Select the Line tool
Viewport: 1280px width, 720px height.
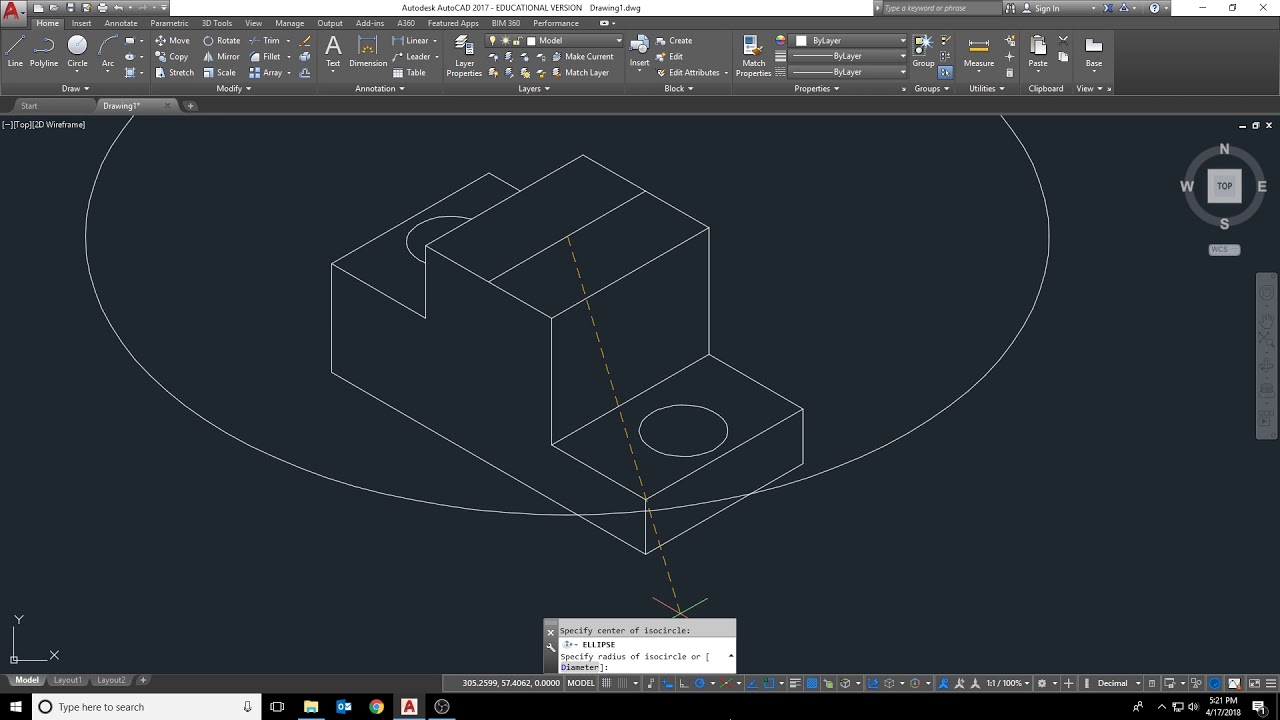[15, 51]
